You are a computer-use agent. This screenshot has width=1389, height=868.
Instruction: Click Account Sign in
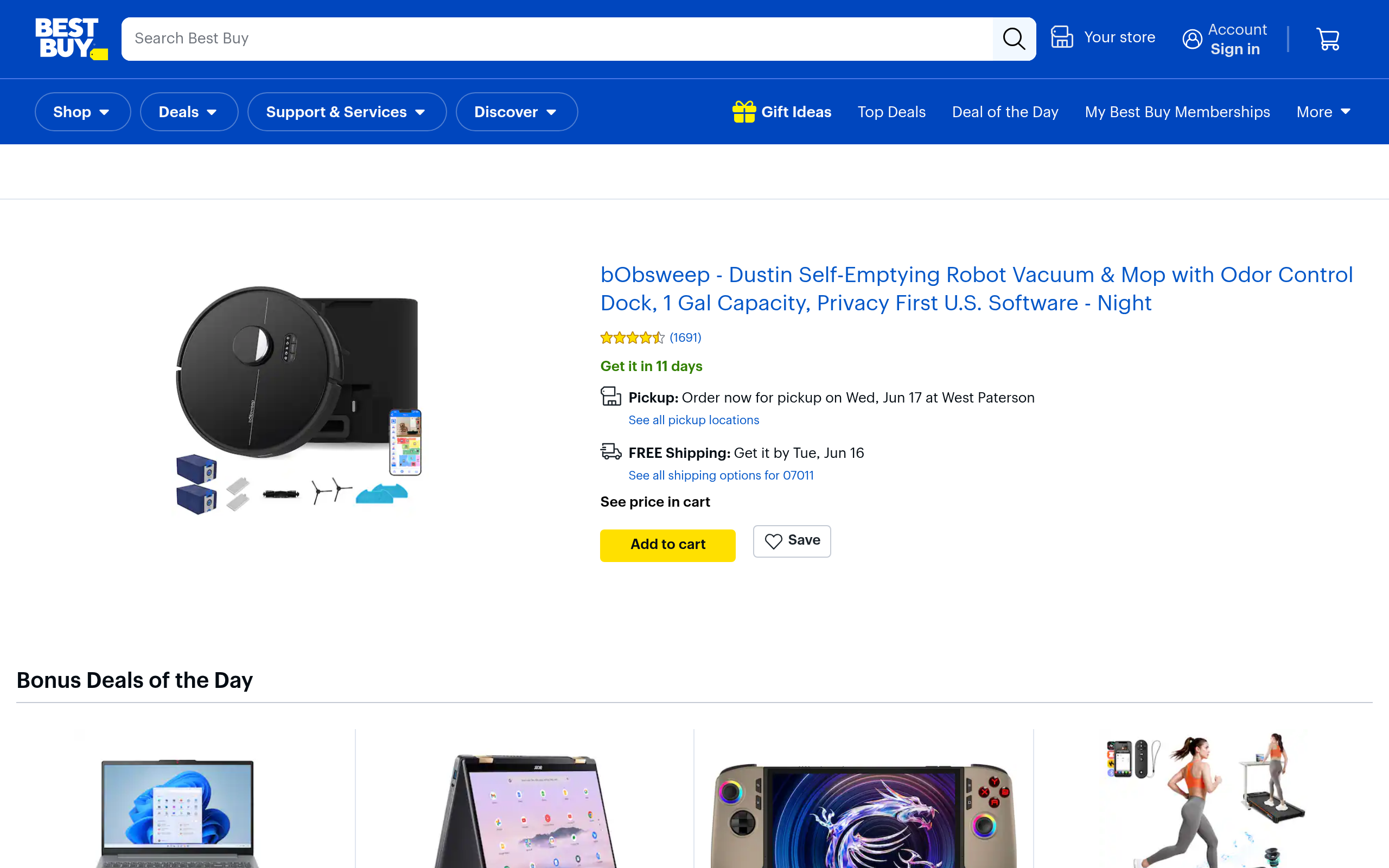click(1225, 39)
